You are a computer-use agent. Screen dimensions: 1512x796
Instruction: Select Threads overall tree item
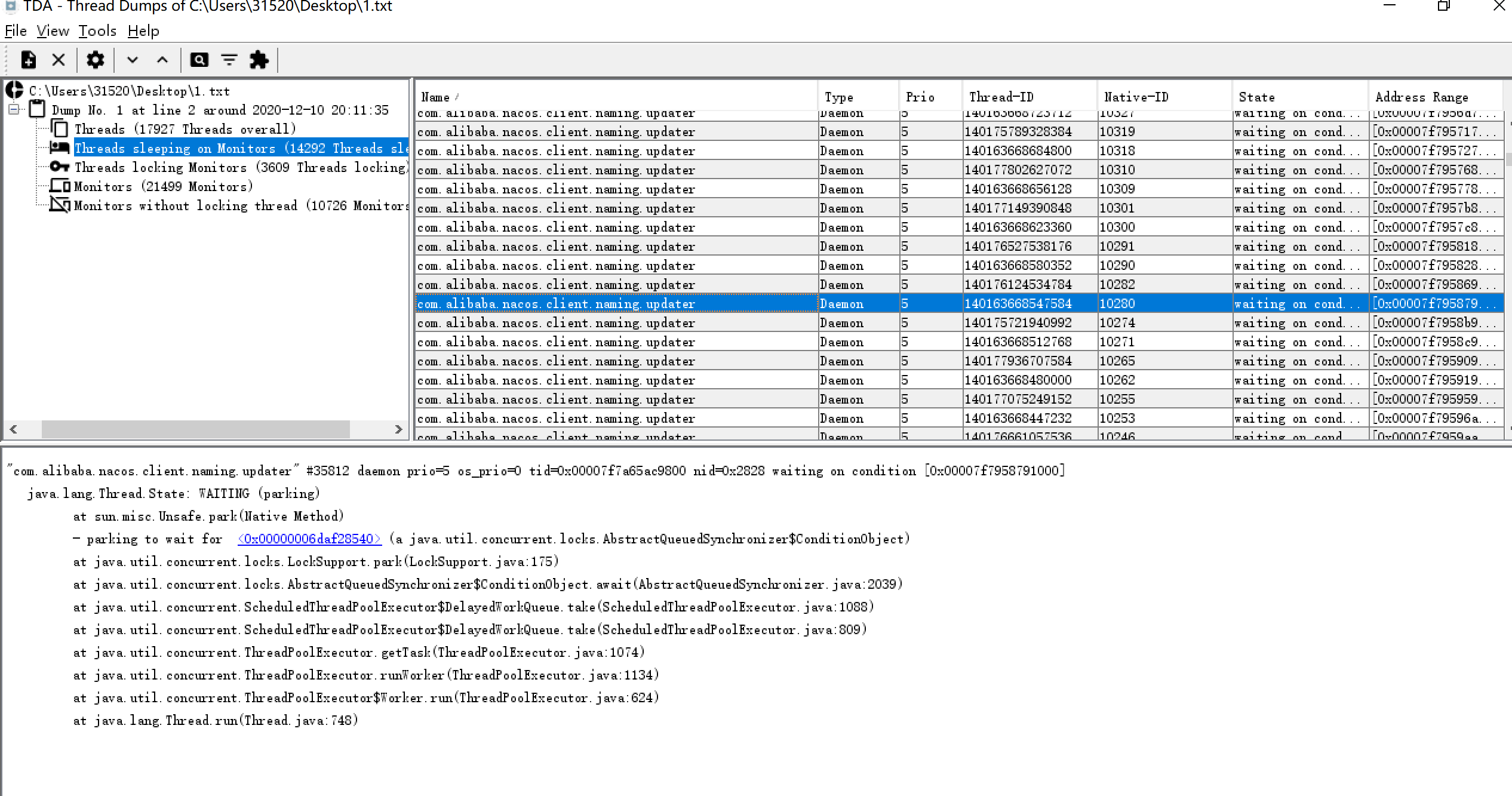185,130
